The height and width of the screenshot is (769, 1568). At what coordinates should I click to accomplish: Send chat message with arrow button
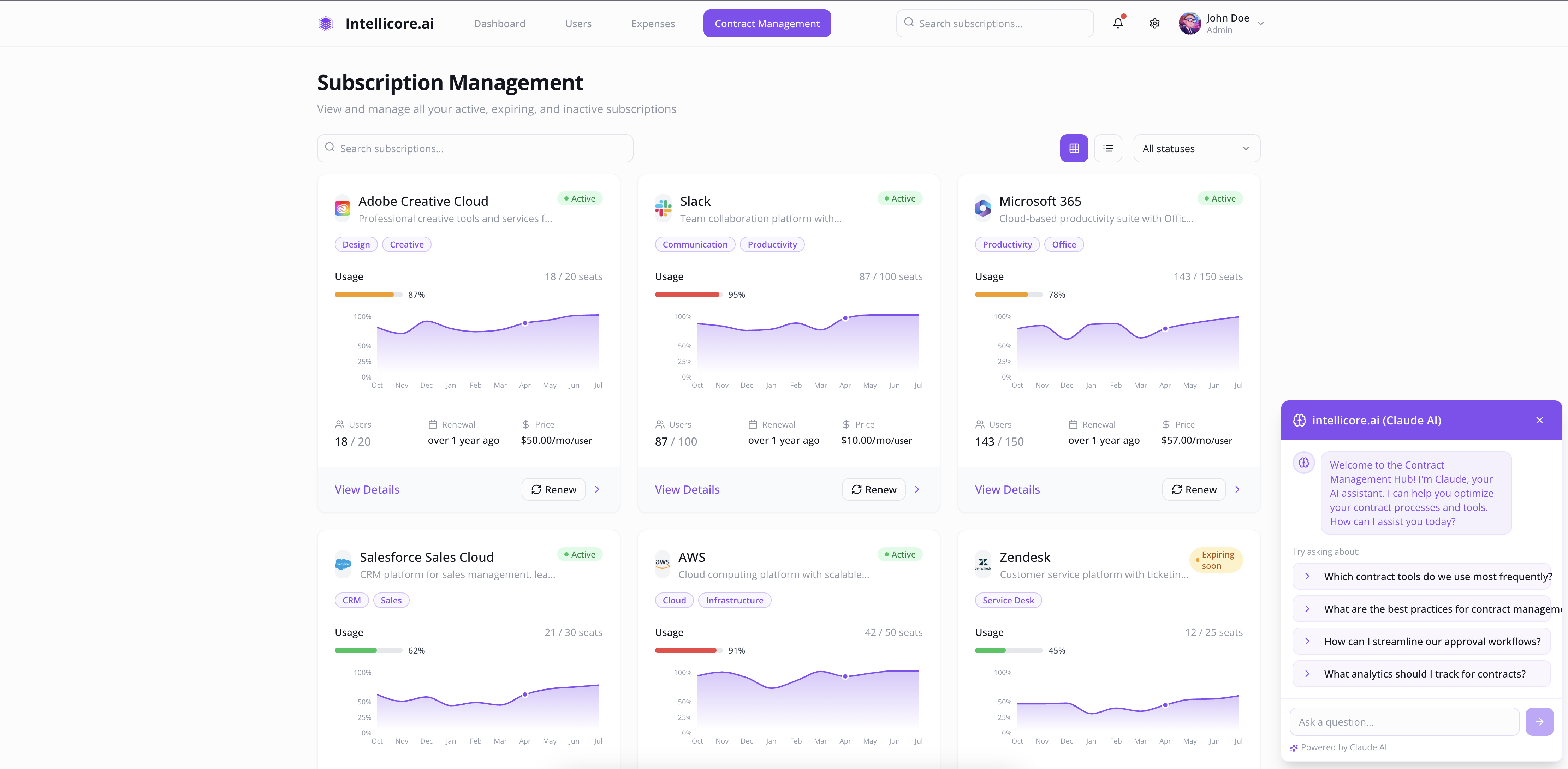coord(1539,722)
